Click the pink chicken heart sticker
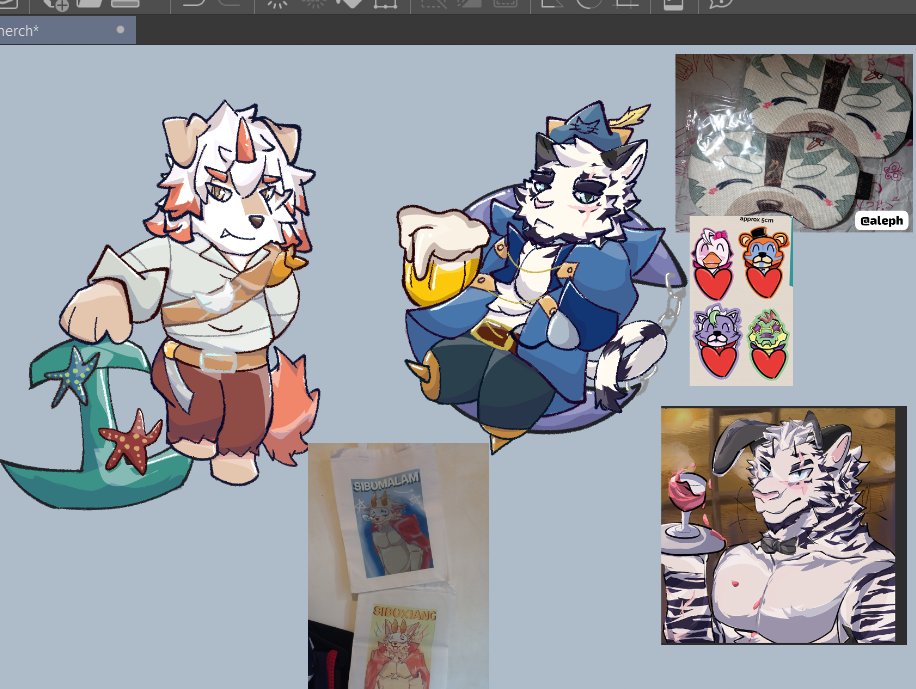The image size is (916, 689). click(x=713, y=263)
